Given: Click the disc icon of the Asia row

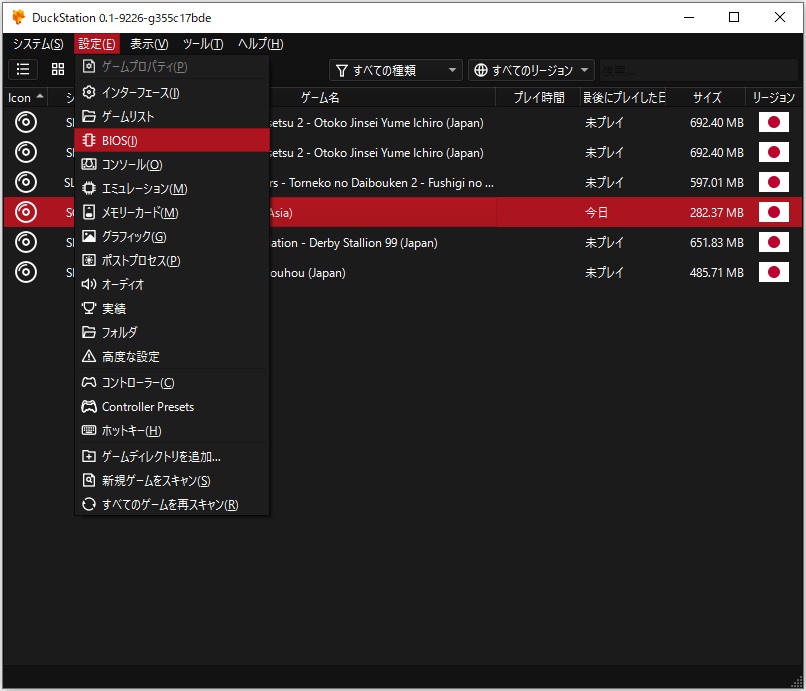Looking at the screenshot, I should (x=26, y=212).
